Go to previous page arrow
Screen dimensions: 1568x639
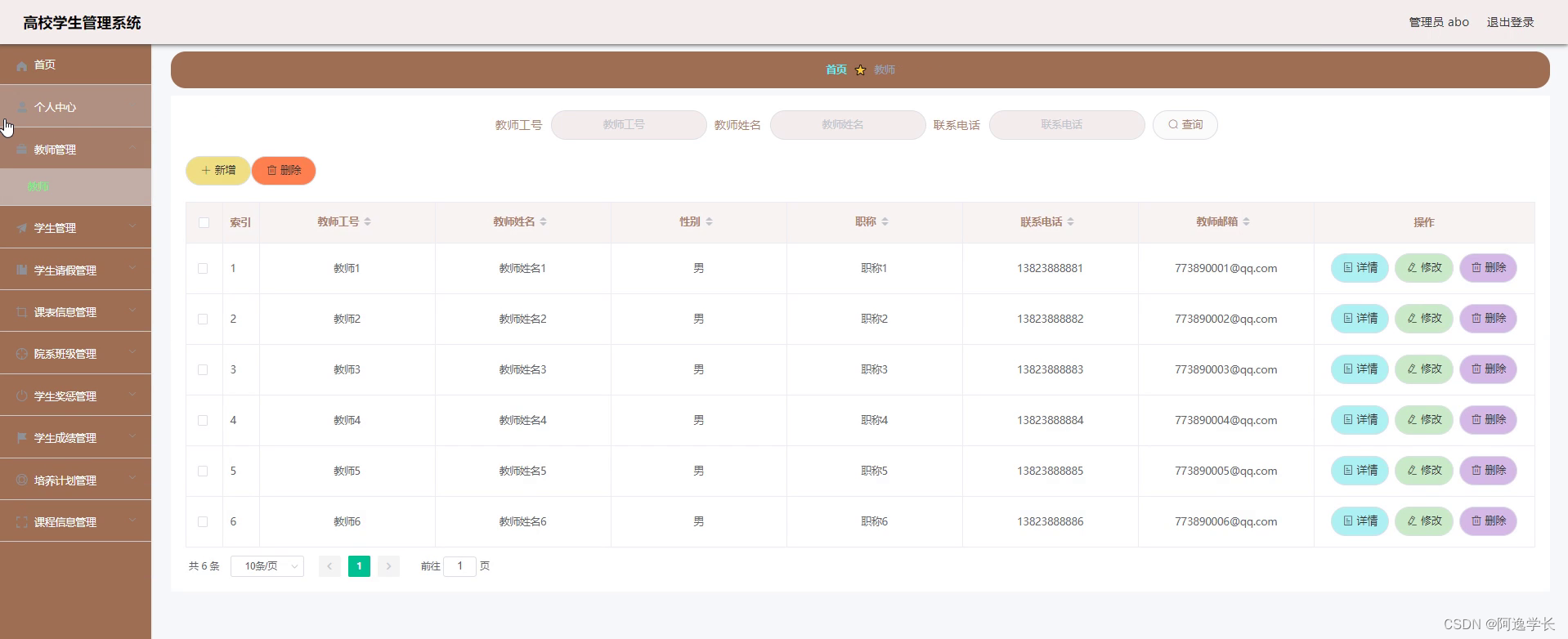coord(329,566)
